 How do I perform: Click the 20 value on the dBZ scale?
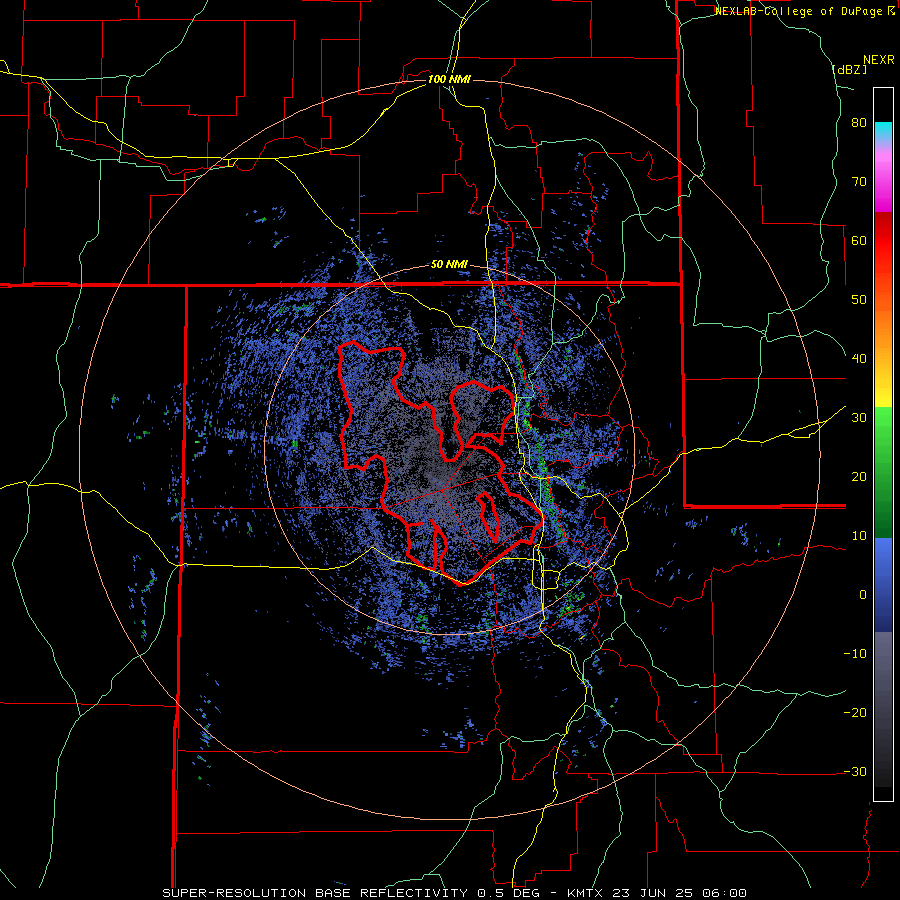pyautogui.click(x=859, y=476)
